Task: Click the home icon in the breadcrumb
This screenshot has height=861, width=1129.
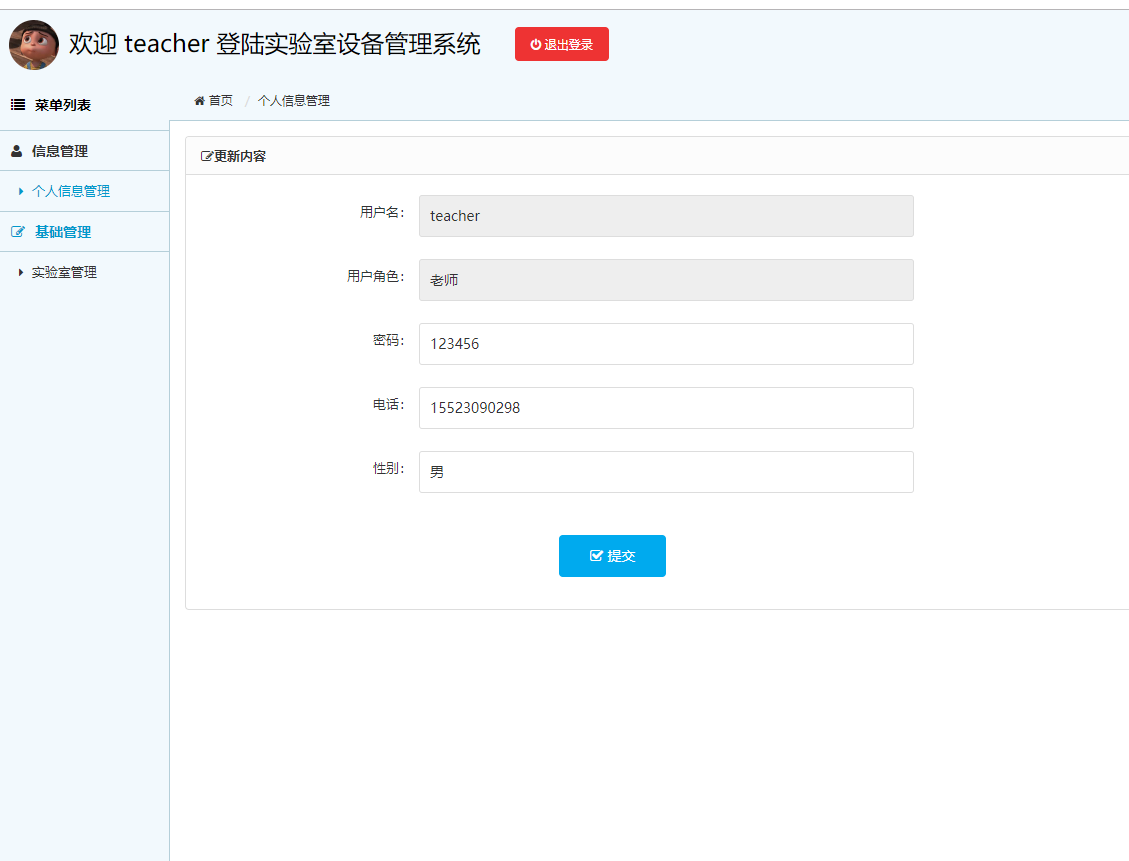Action: [199, 100]
